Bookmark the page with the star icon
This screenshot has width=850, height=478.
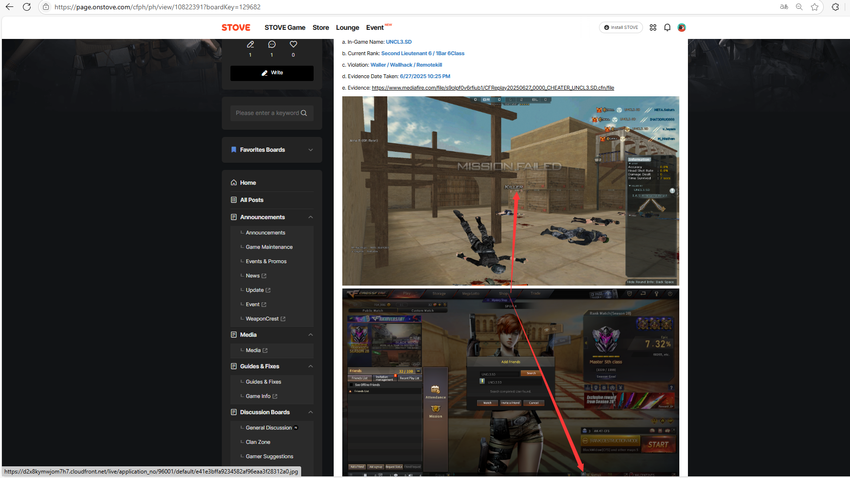(814, 7)
